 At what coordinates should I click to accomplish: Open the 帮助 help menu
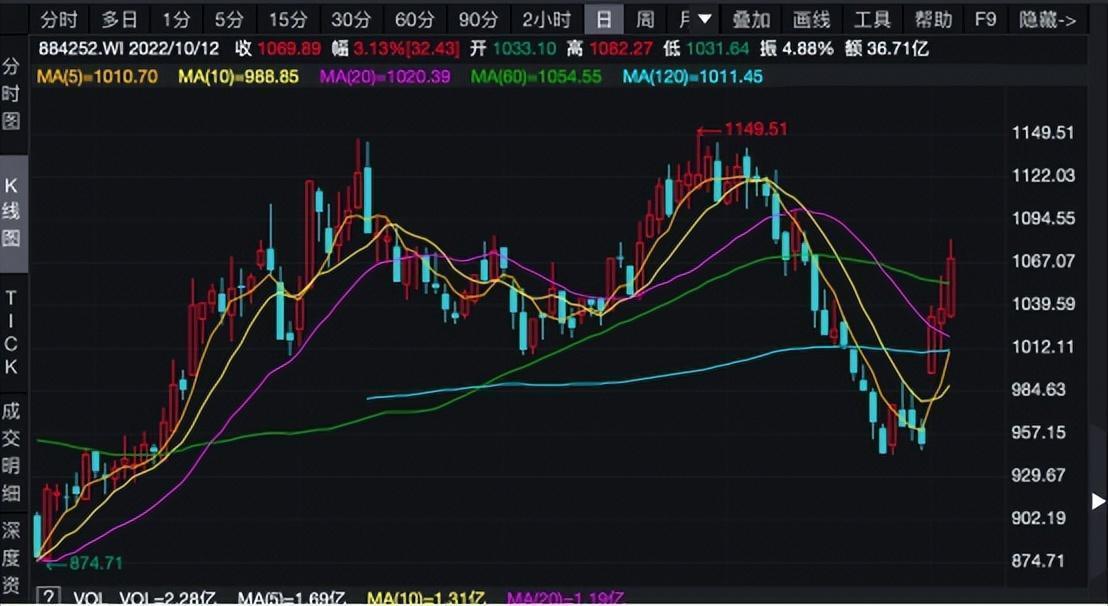pyautogui.click(x=933, y=19)
